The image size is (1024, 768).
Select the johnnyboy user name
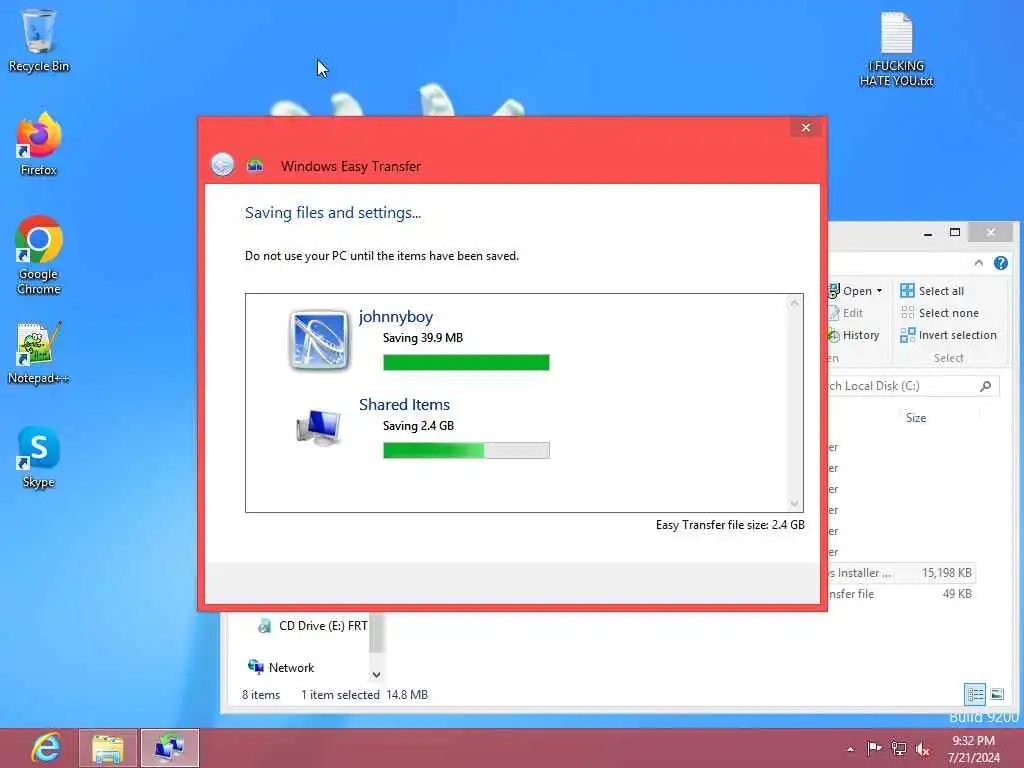[396, 317]
